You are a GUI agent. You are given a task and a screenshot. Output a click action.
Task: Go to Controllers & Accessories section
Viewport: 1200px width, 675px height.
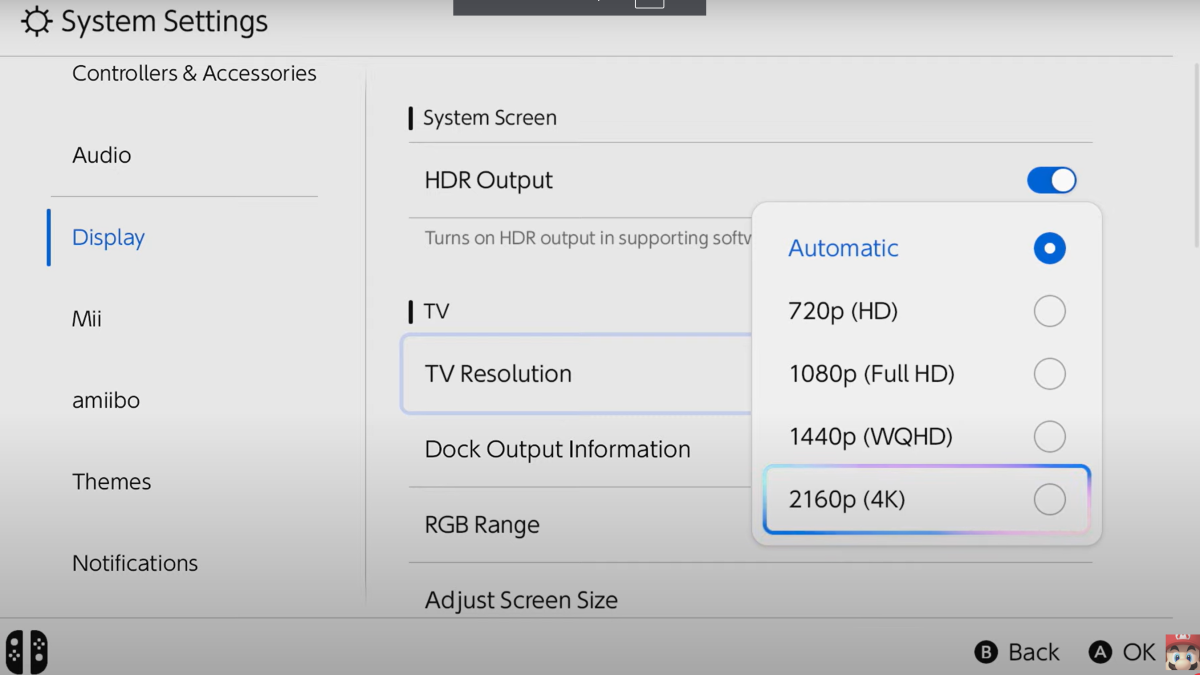tap(194, 73)
